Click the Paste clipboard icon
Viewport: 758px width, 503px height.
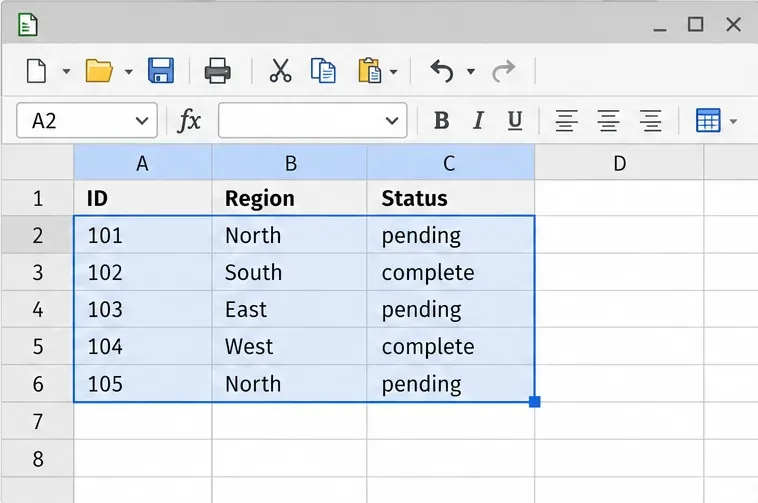370,71
